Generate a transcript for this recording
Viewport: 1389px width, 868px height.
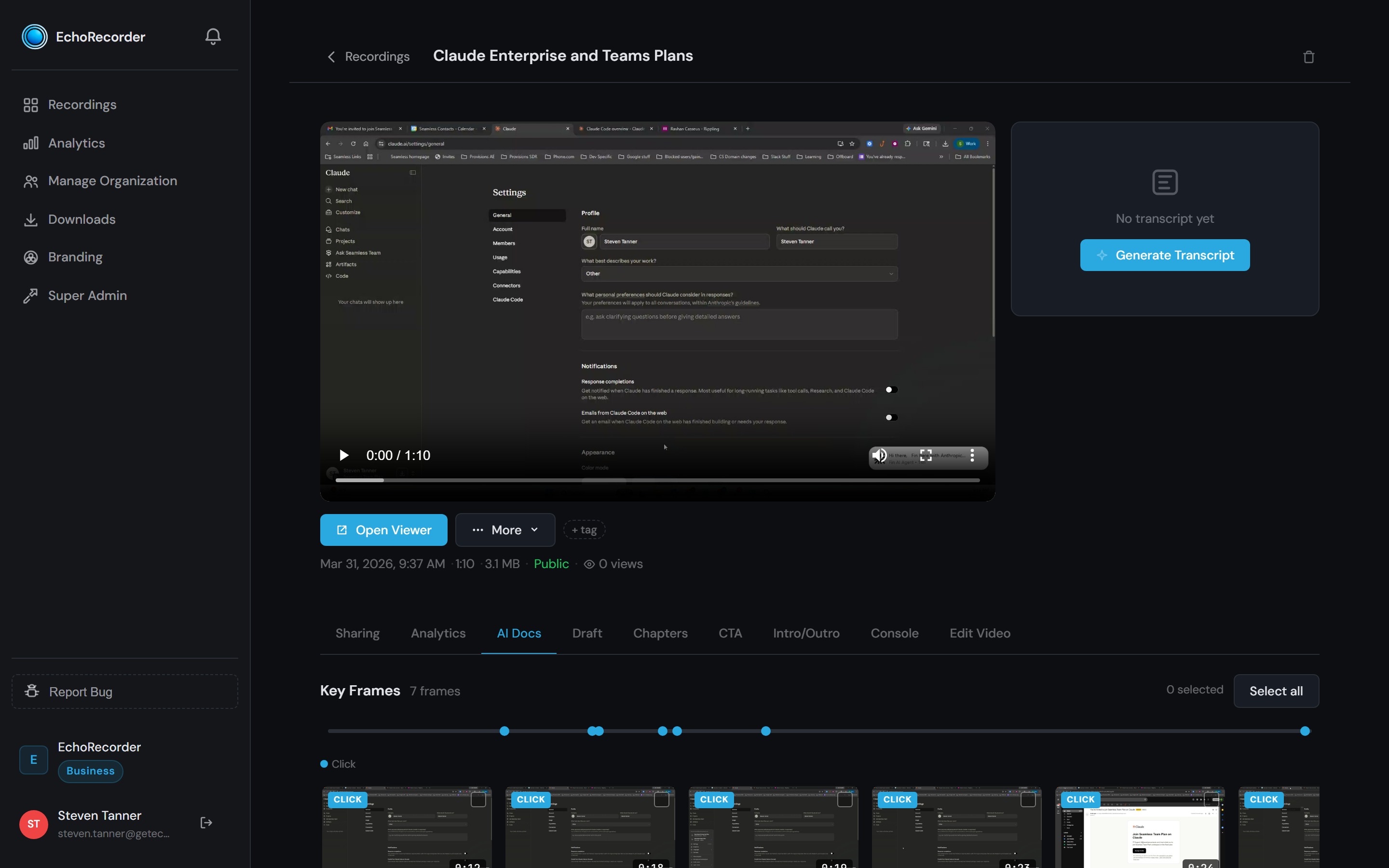point(1164,255)
